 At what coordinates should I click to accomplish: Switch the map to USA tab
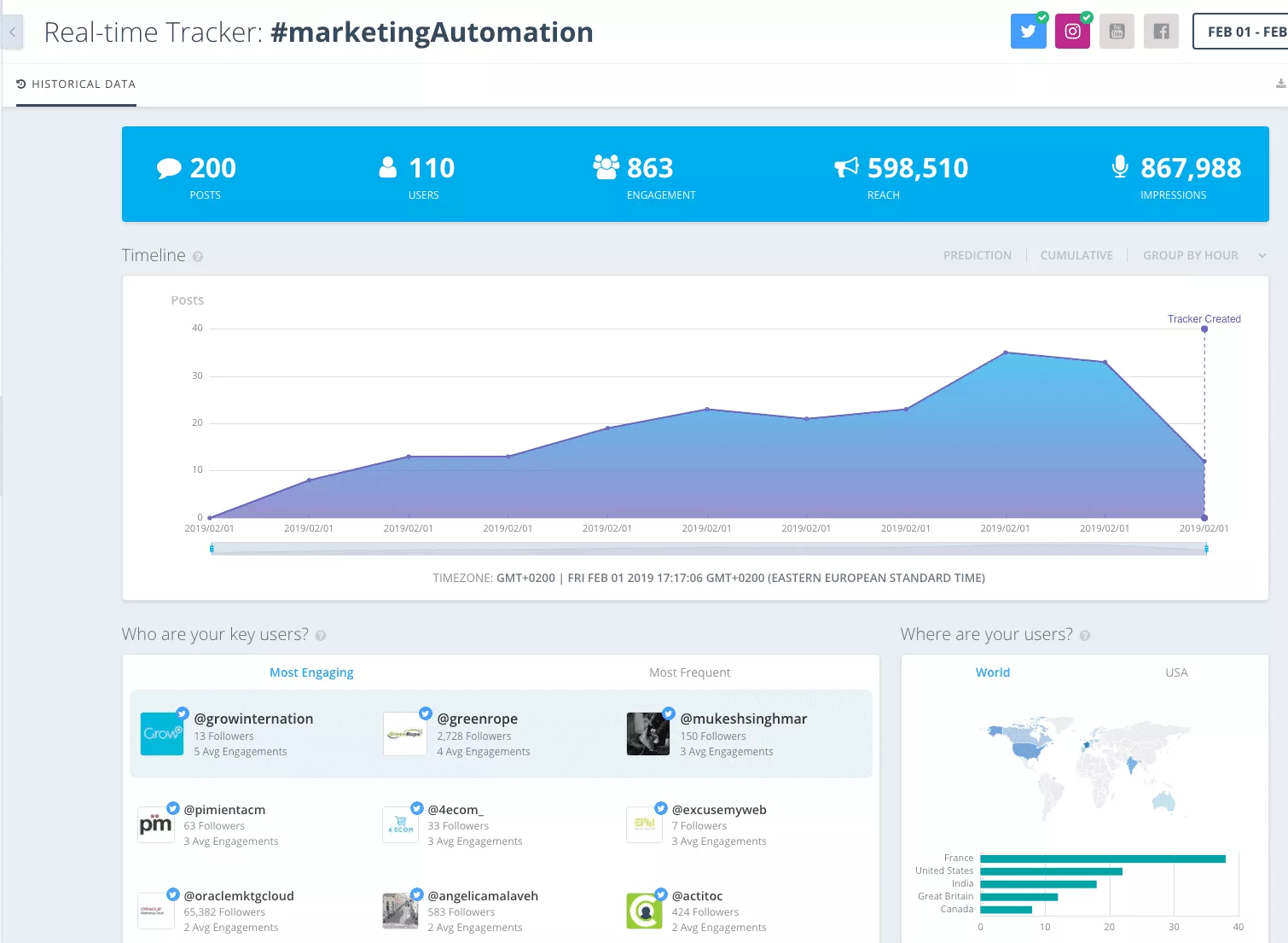1176,672
